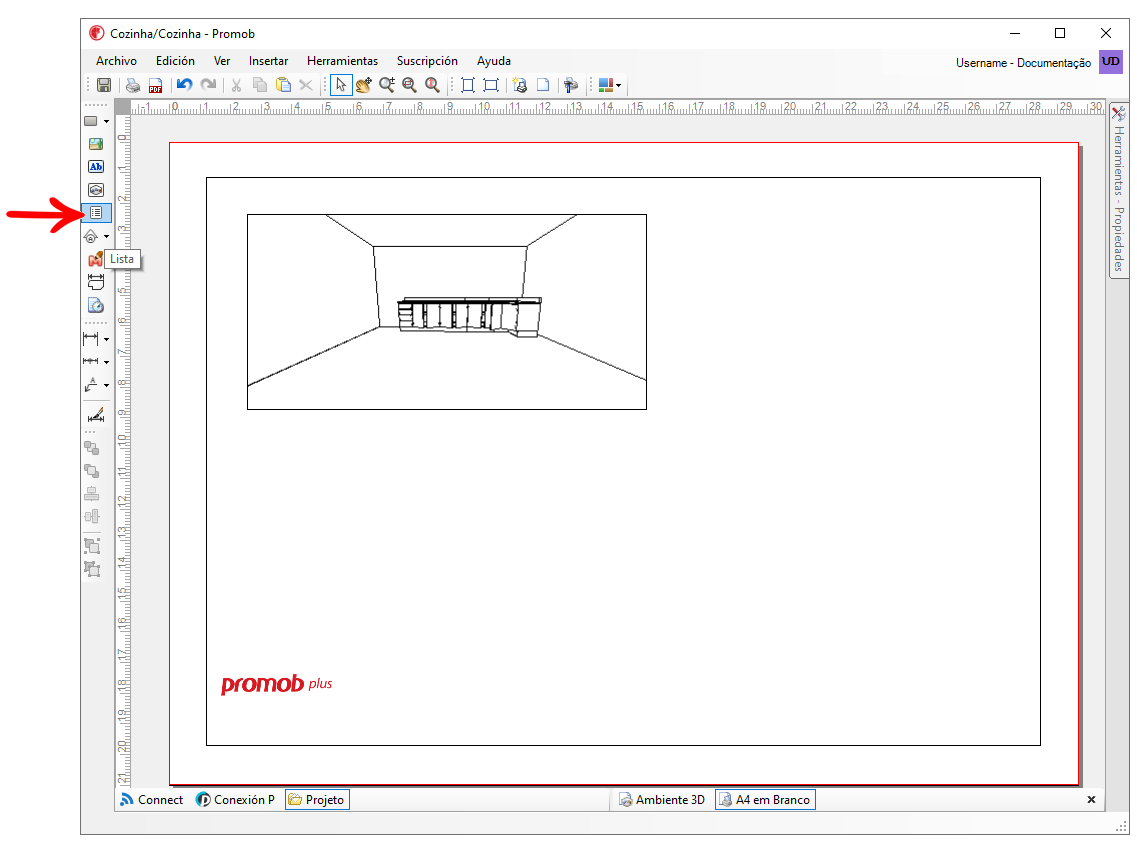Viewport: 1137px width, 843px height.
Task: Open the Edición menu
Action: point(175,61)
